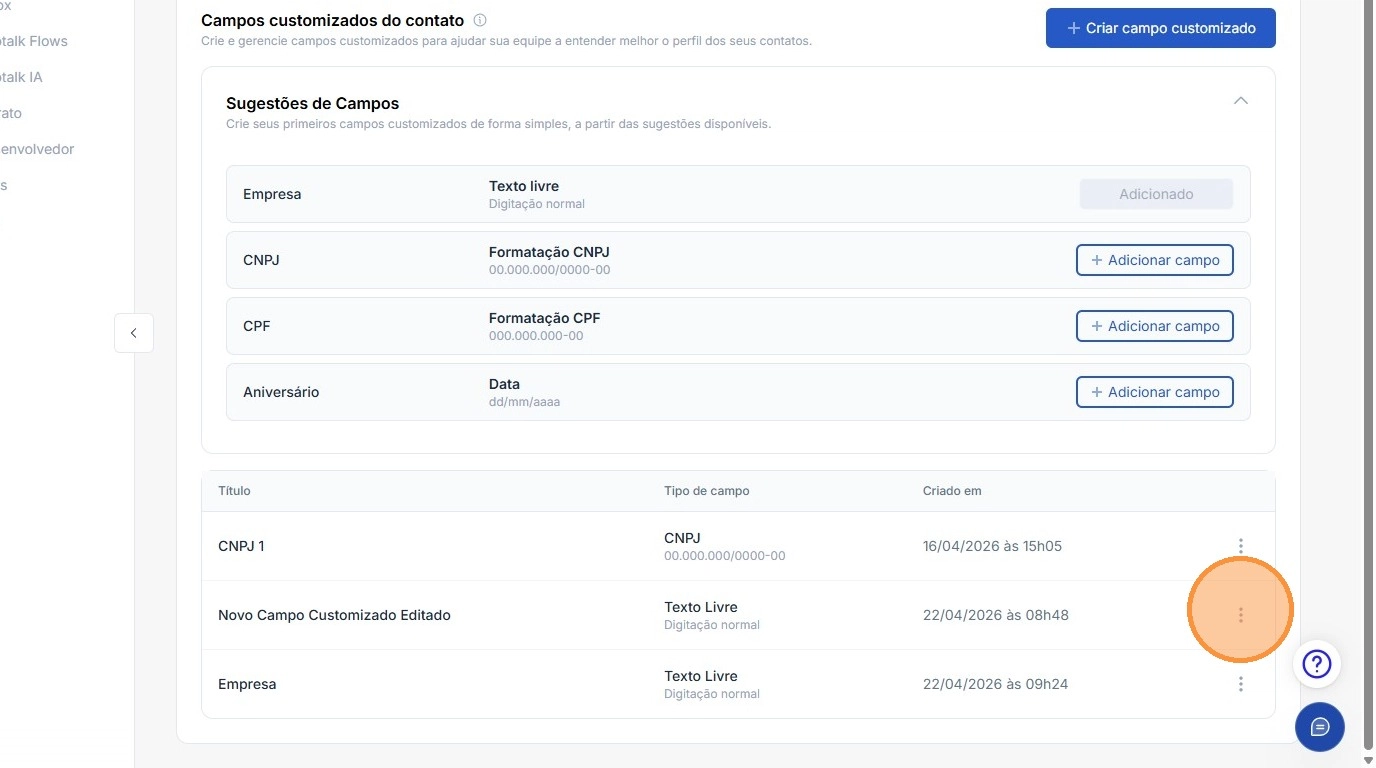Click the Título column header
The width and height of the screenshot is (1376, 768).
tap(234, 491)
